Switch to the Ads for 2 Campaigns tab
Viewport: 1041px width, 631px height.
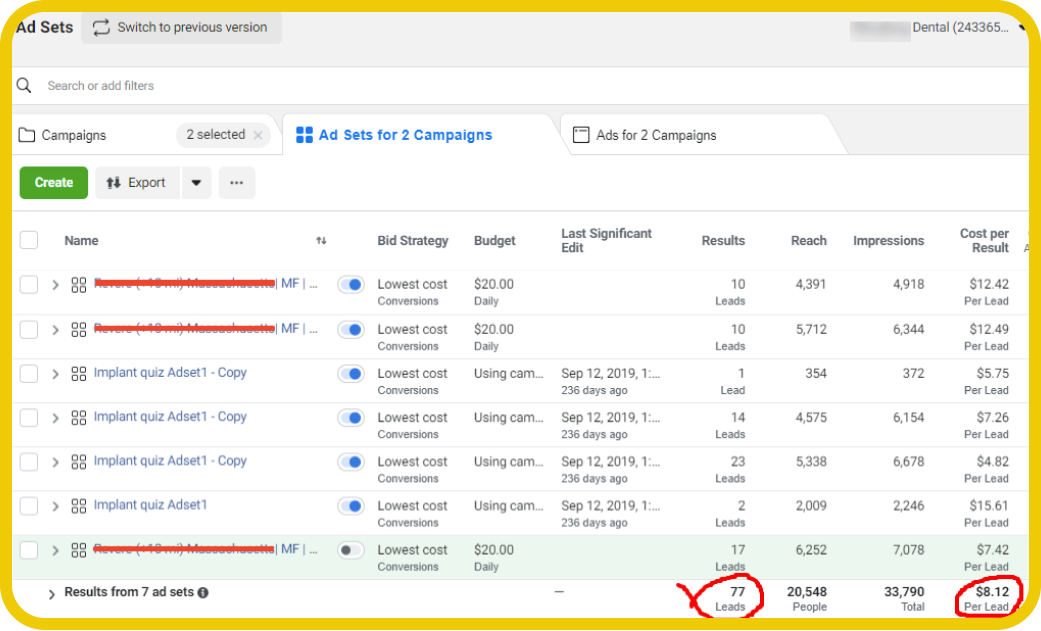pyautogui.click(x=656, y=135)
